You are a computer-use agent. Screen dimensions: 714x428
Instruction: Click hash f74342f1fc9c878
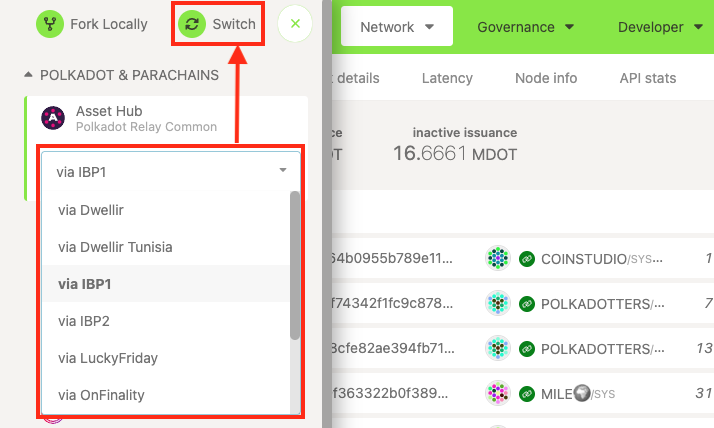coord(393,303)
